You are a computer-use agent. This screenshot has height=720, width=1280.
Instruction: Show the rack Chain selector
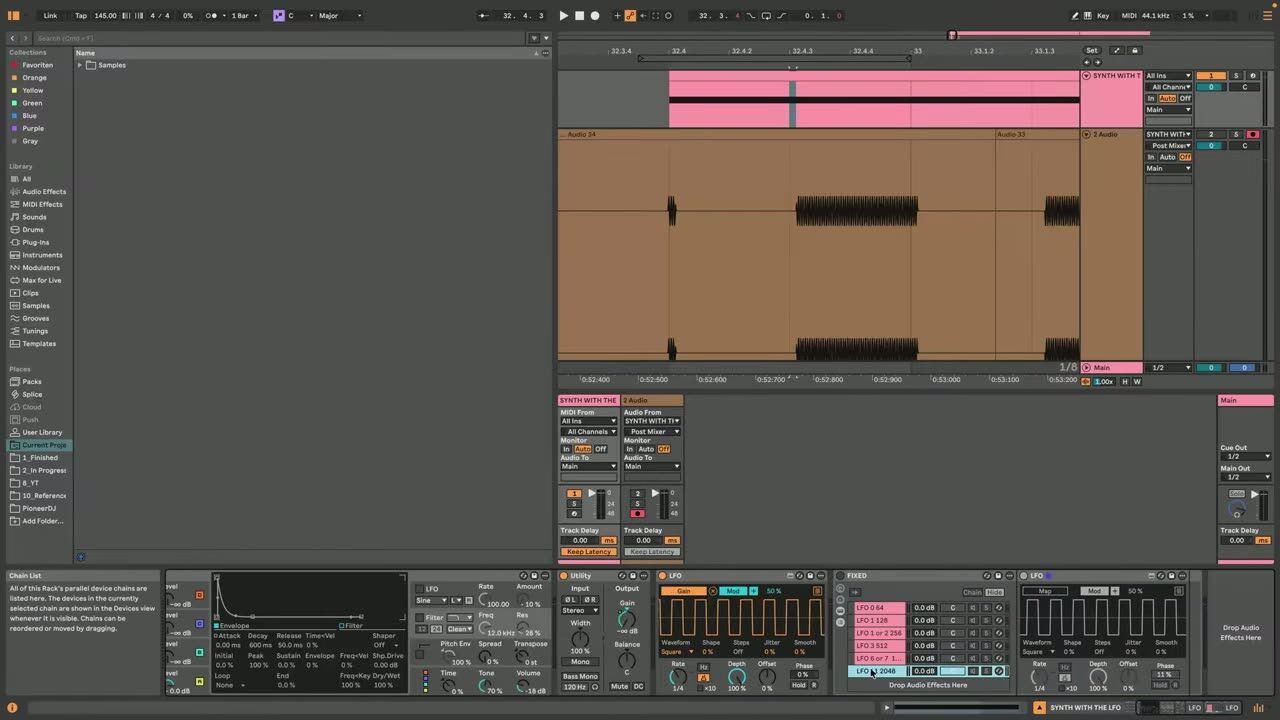[x=972, y=592]
